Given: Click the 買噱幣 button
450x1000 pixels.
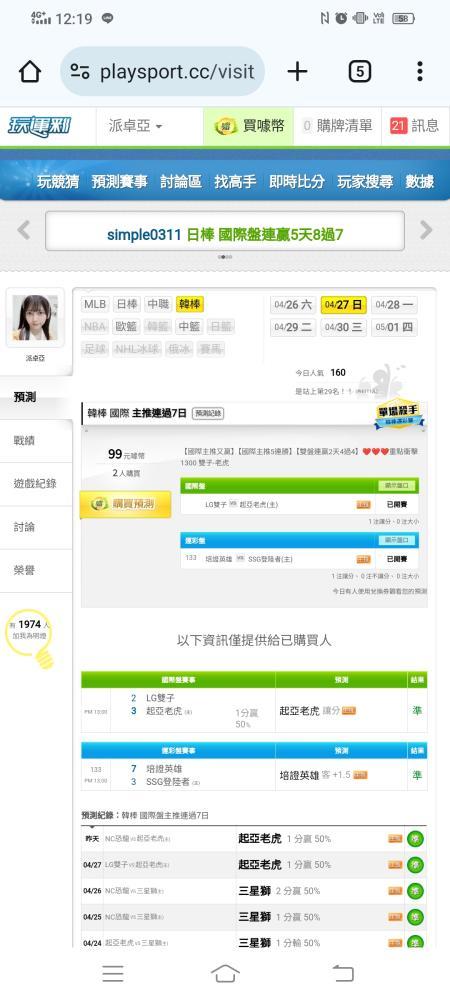Looking at the screenshot, I should tap(249, 126).
